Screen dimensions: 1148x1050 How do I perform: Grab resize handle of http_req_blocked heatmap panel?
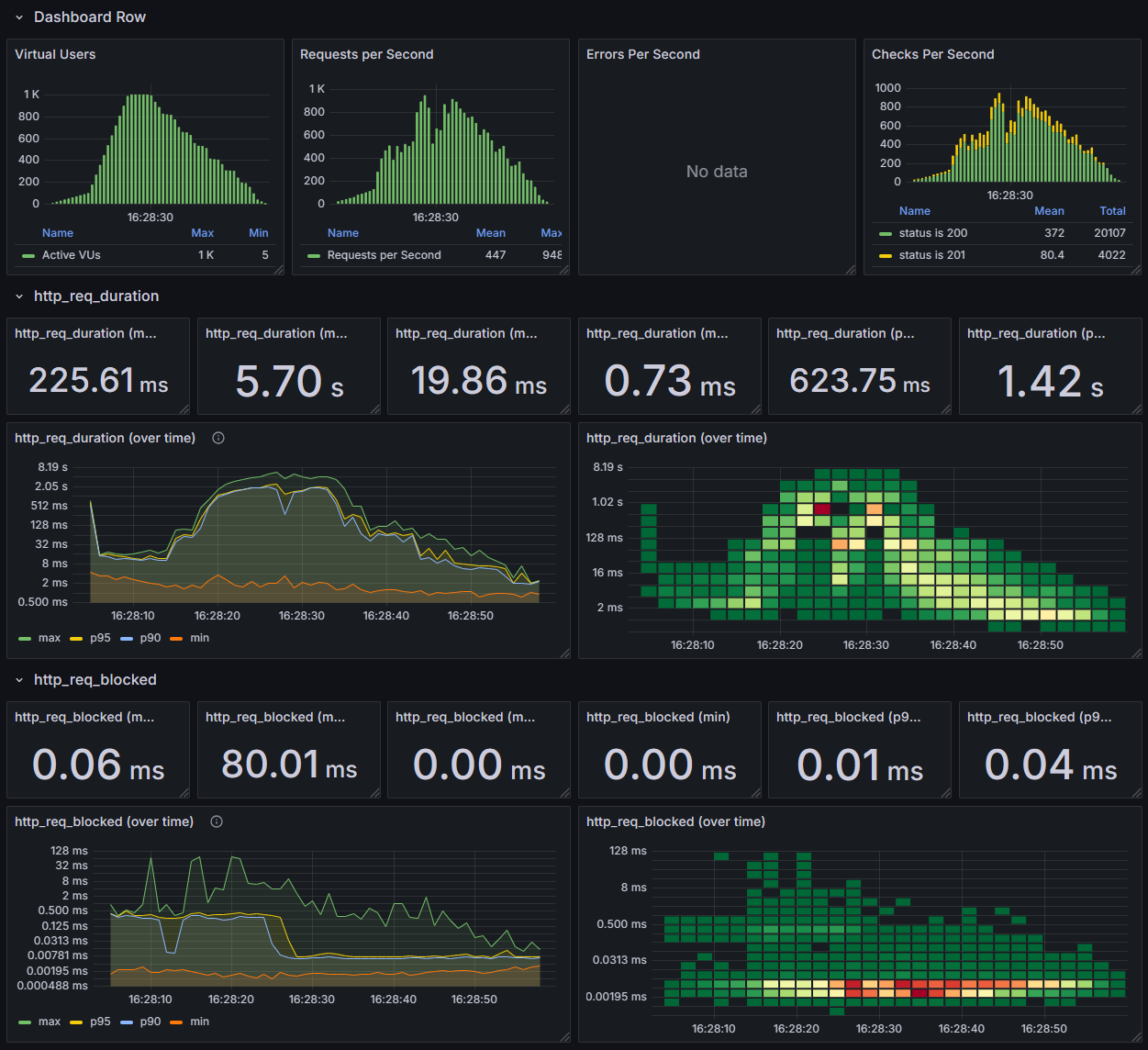click(x=1136, y=1037)
